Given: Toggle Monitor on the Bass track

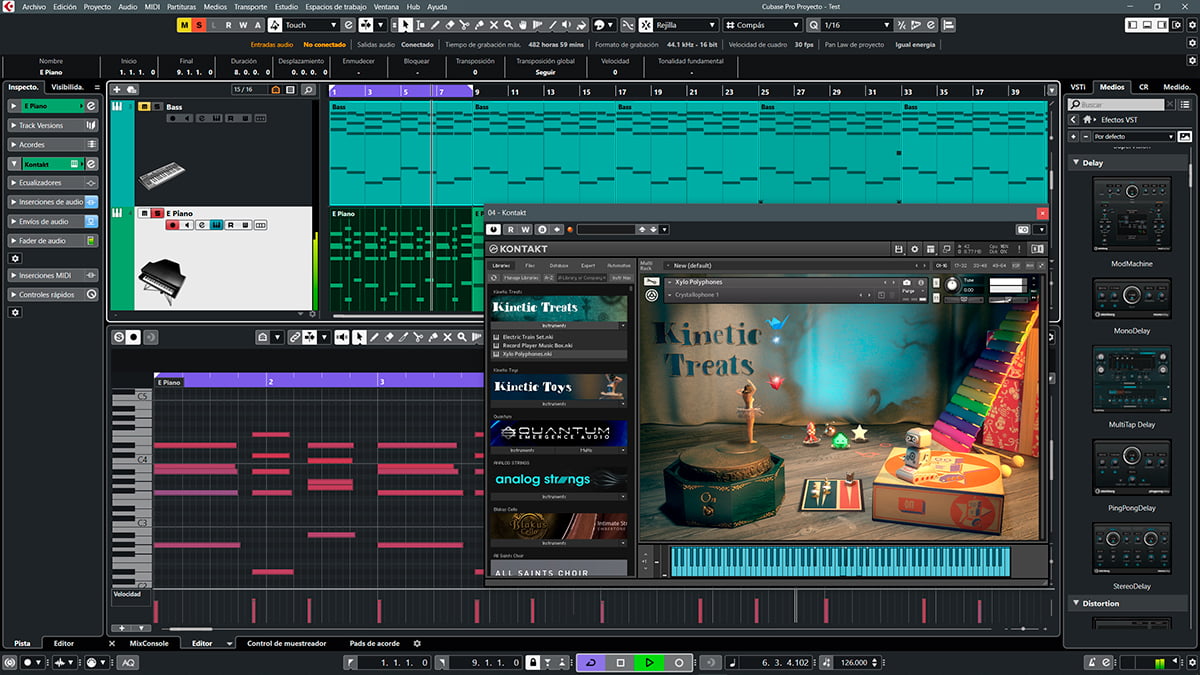Looking at the screenshot, I should [187, 118].
